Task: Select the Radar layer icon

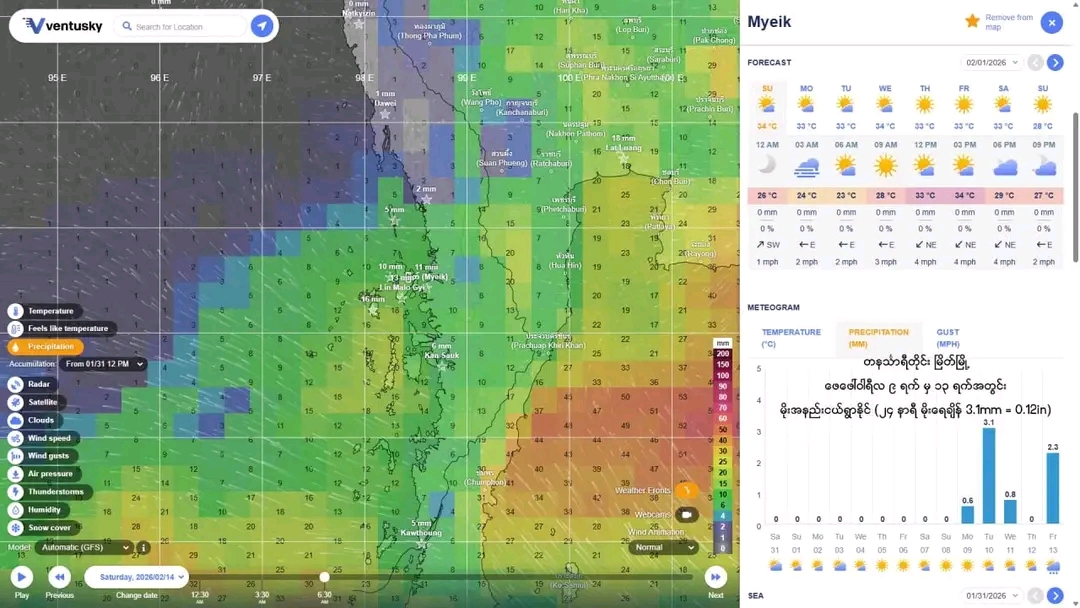Action: coord(15,384)
